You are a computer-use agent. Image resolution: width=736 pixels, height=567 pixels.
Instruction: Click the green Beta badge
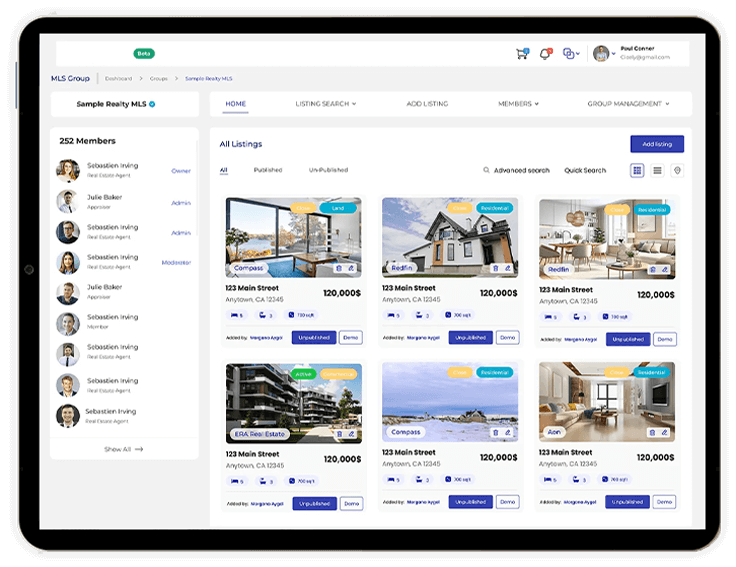[144, 54]
